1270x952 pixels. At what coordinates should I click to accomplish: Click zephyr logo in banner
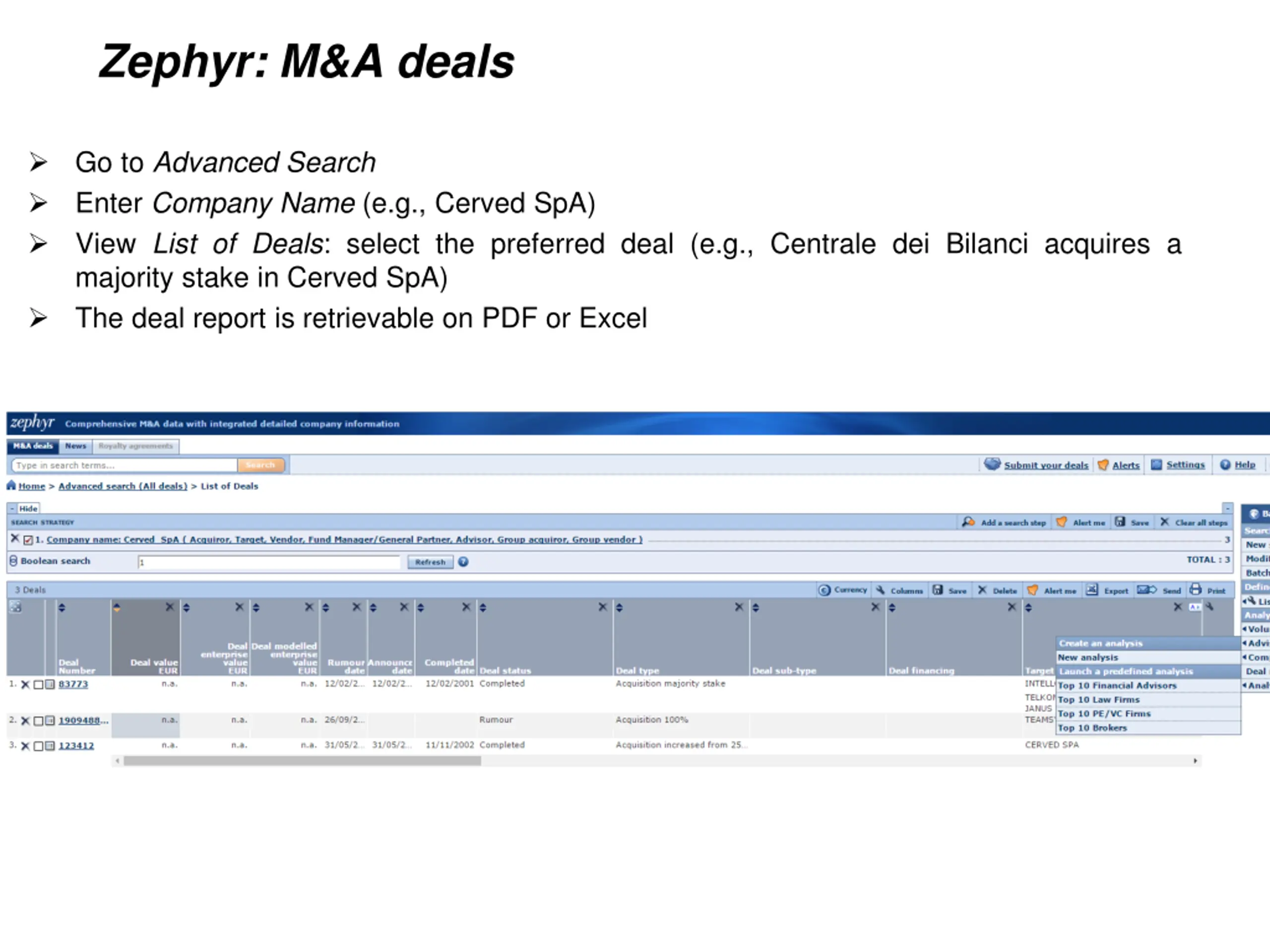click(x=32, y=423)
